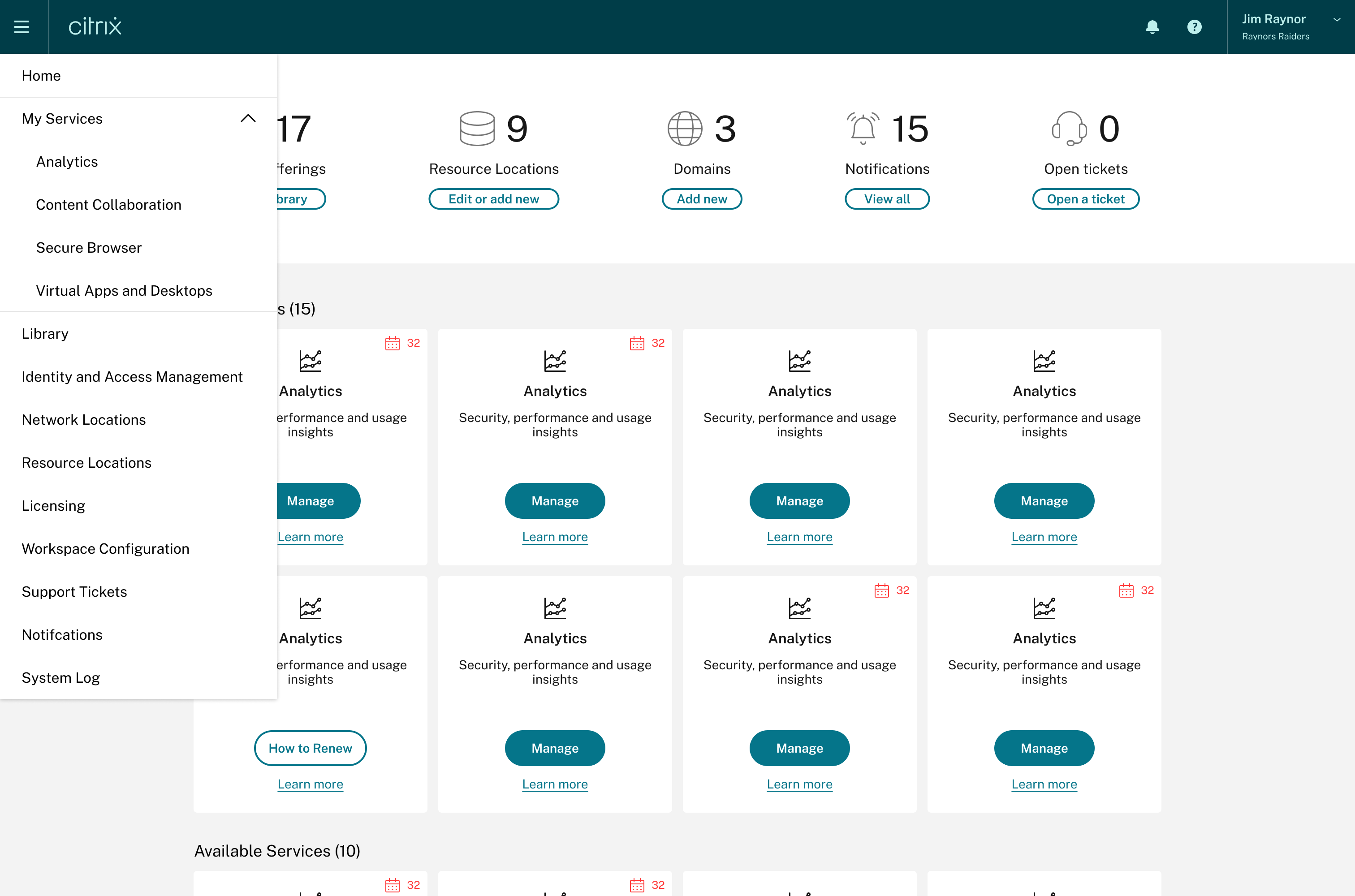1355x896 pixels.
Task: Click the Citrix logo
Action: pyautogui.click(x=95, y=26)
